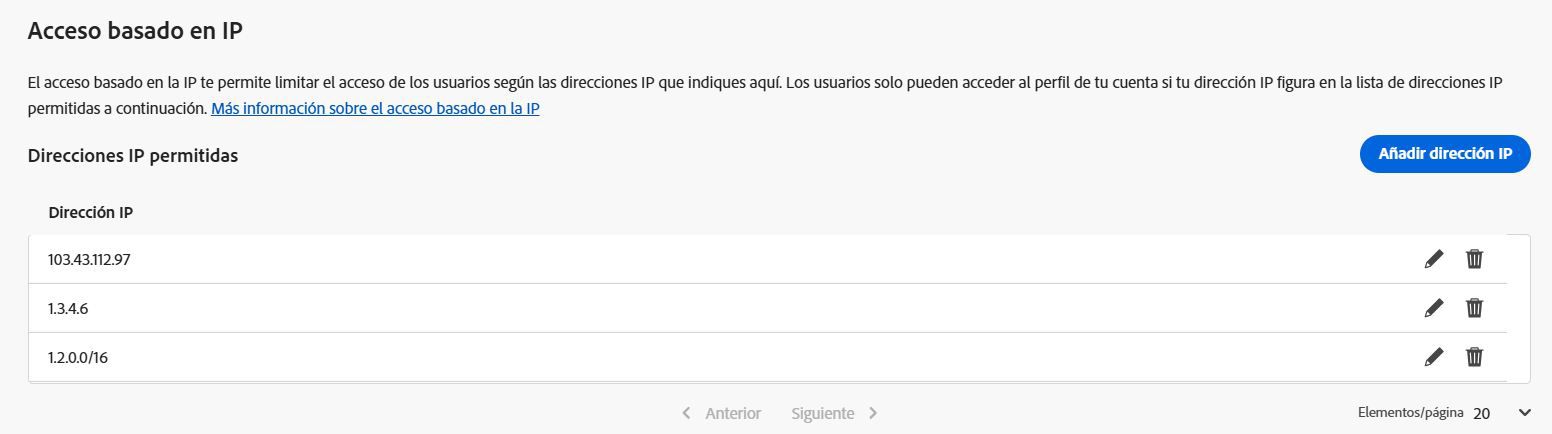Click the Acceso basado en IP heading

point(135,31)
